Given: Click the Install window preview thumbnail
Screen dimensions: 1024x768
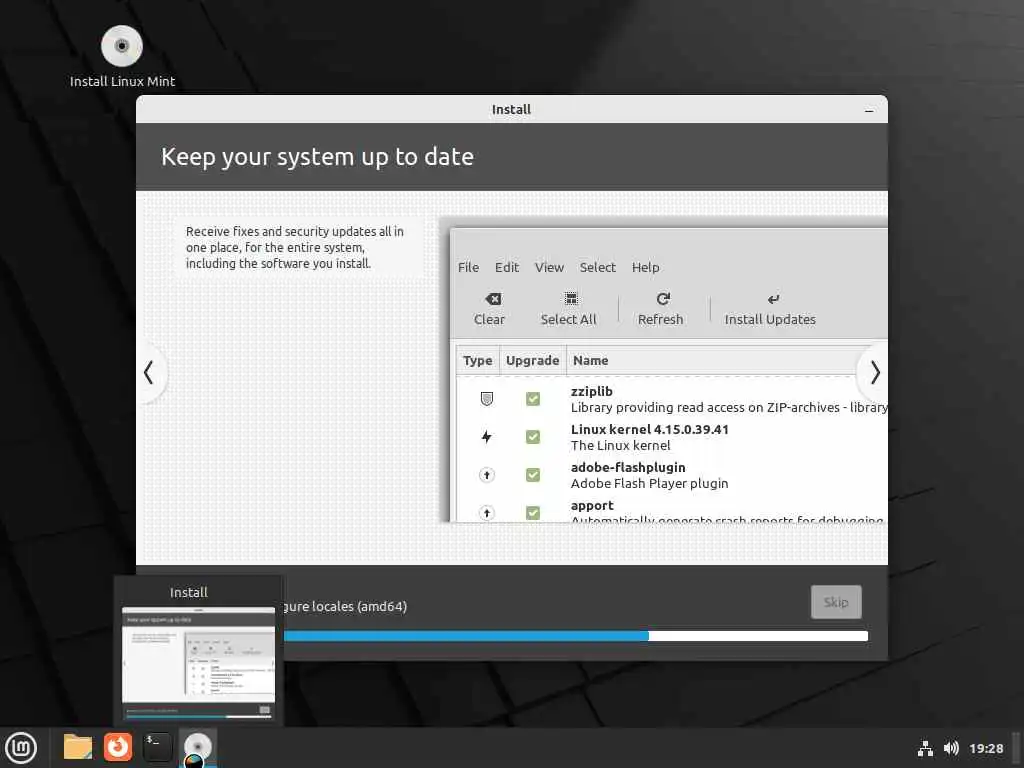Looking at the screenshot, I should coord(199,663).
